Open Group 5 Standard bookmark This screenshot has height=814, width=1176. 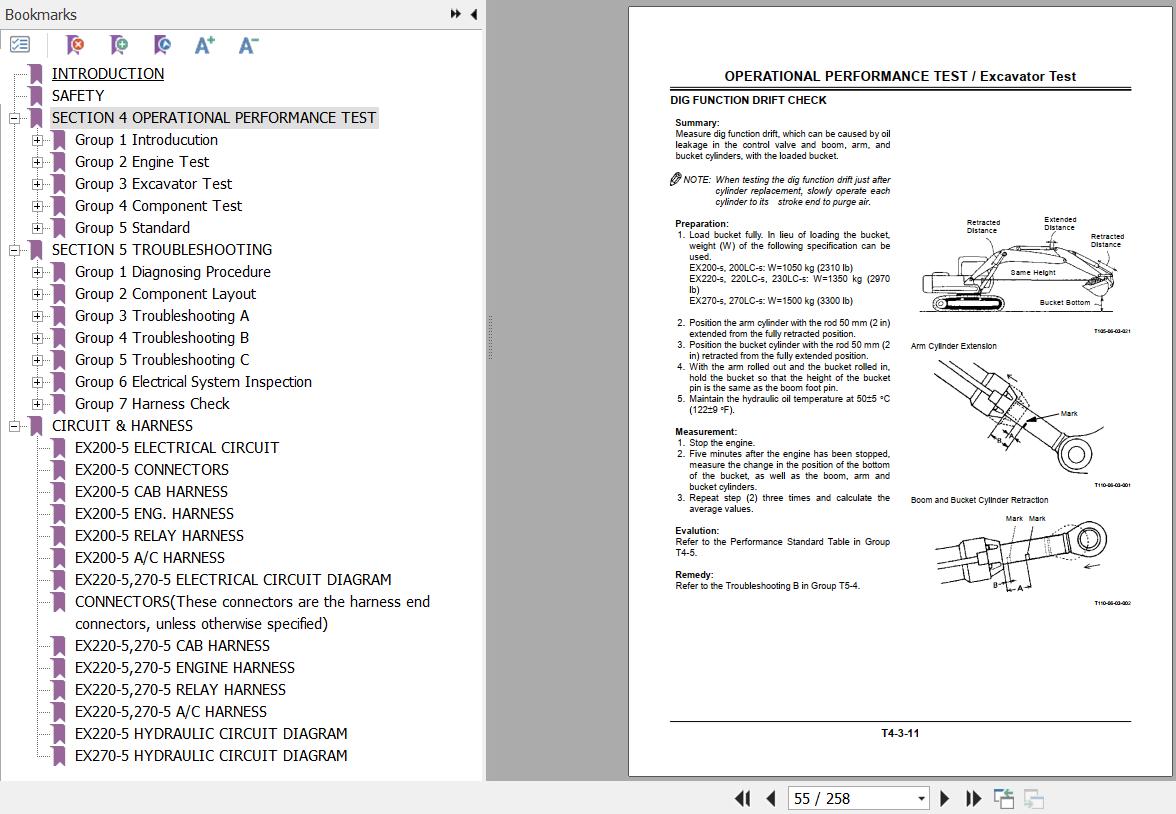[132, 228]
